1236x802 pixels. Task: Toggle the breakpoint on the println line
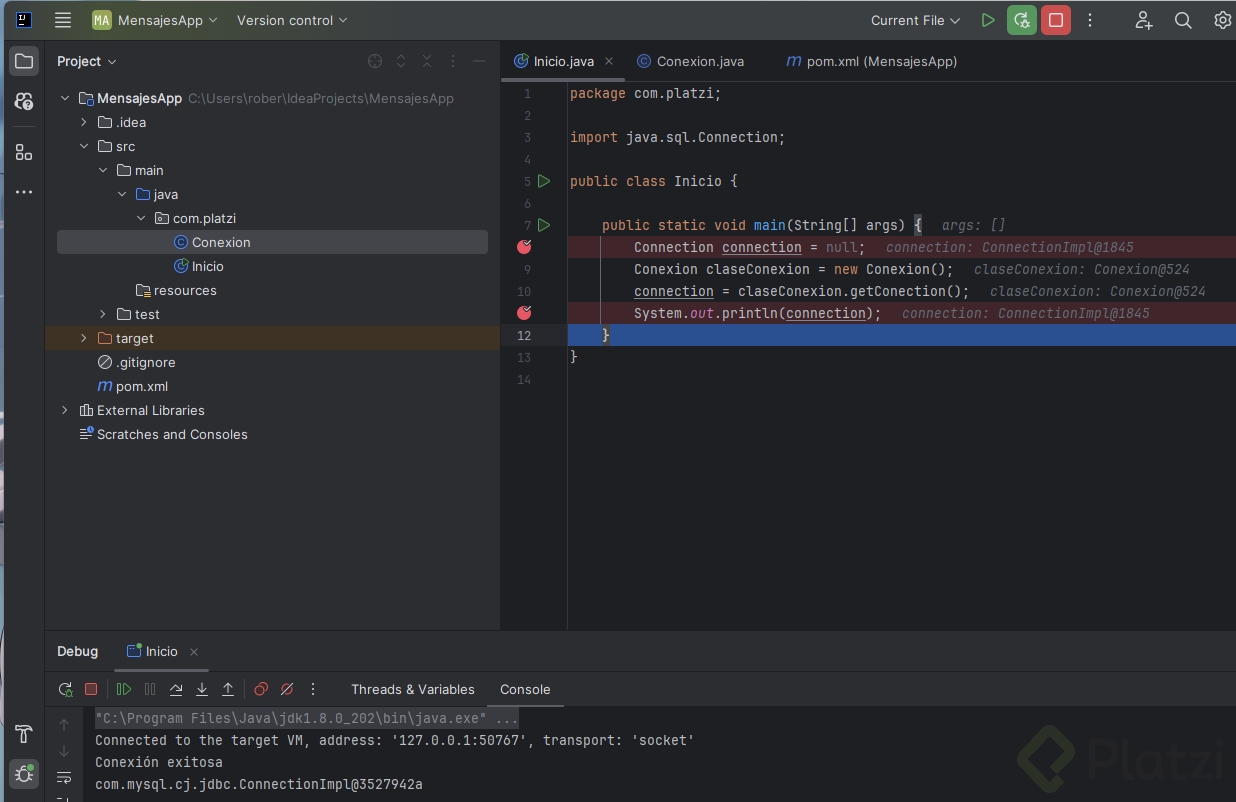(524, 313)
